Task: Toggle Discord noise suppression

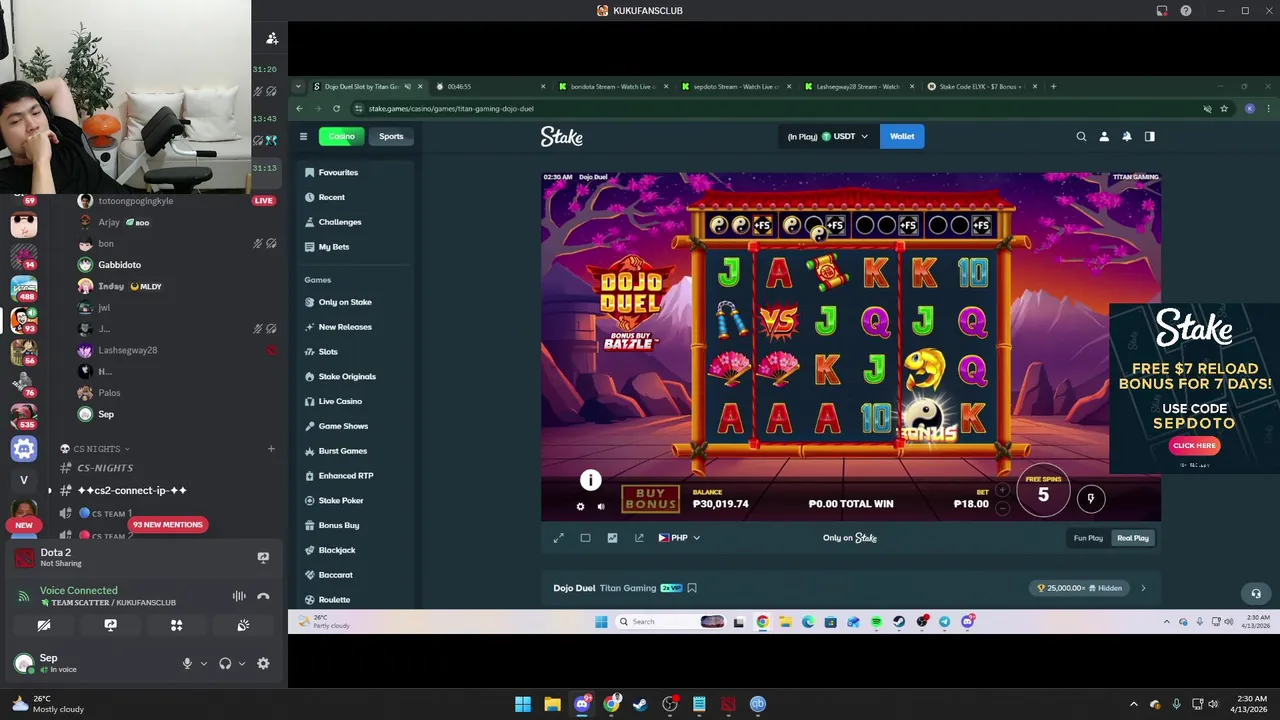Action: pyautogui.click(x=239, y=596)
